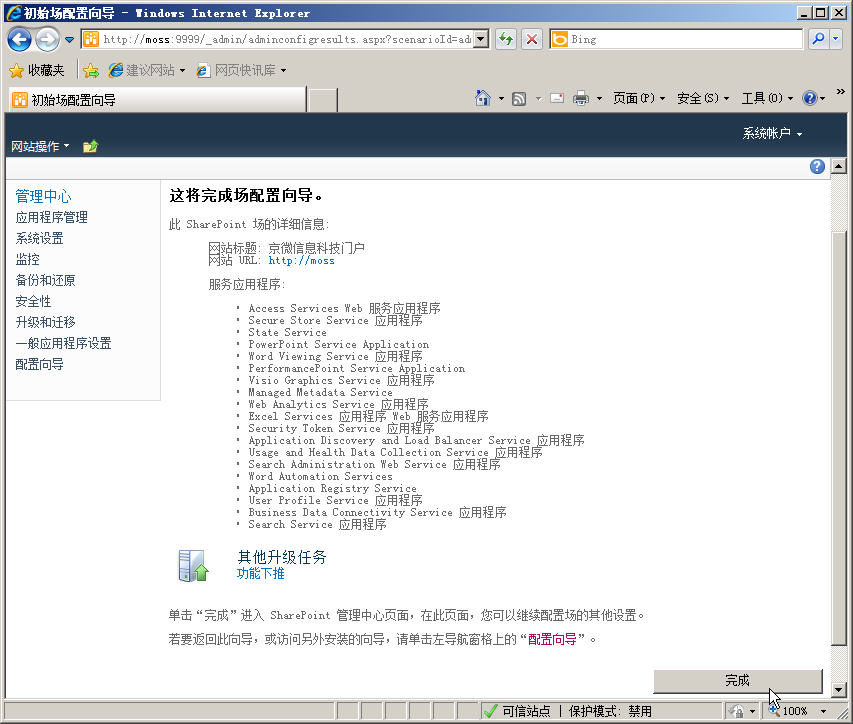Click the red Stop loading icon

click(532, 39)
